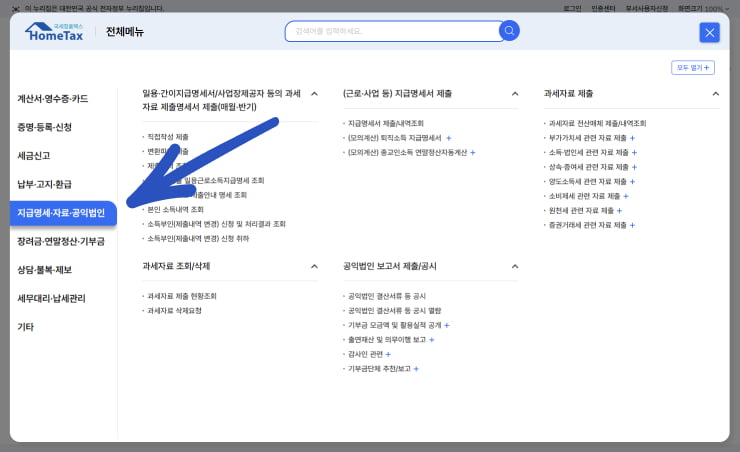Screen dimensions: 740x452
Task: Collapse the 공익법인 보고서 제출/공시 section
Action: coord(514,267)
